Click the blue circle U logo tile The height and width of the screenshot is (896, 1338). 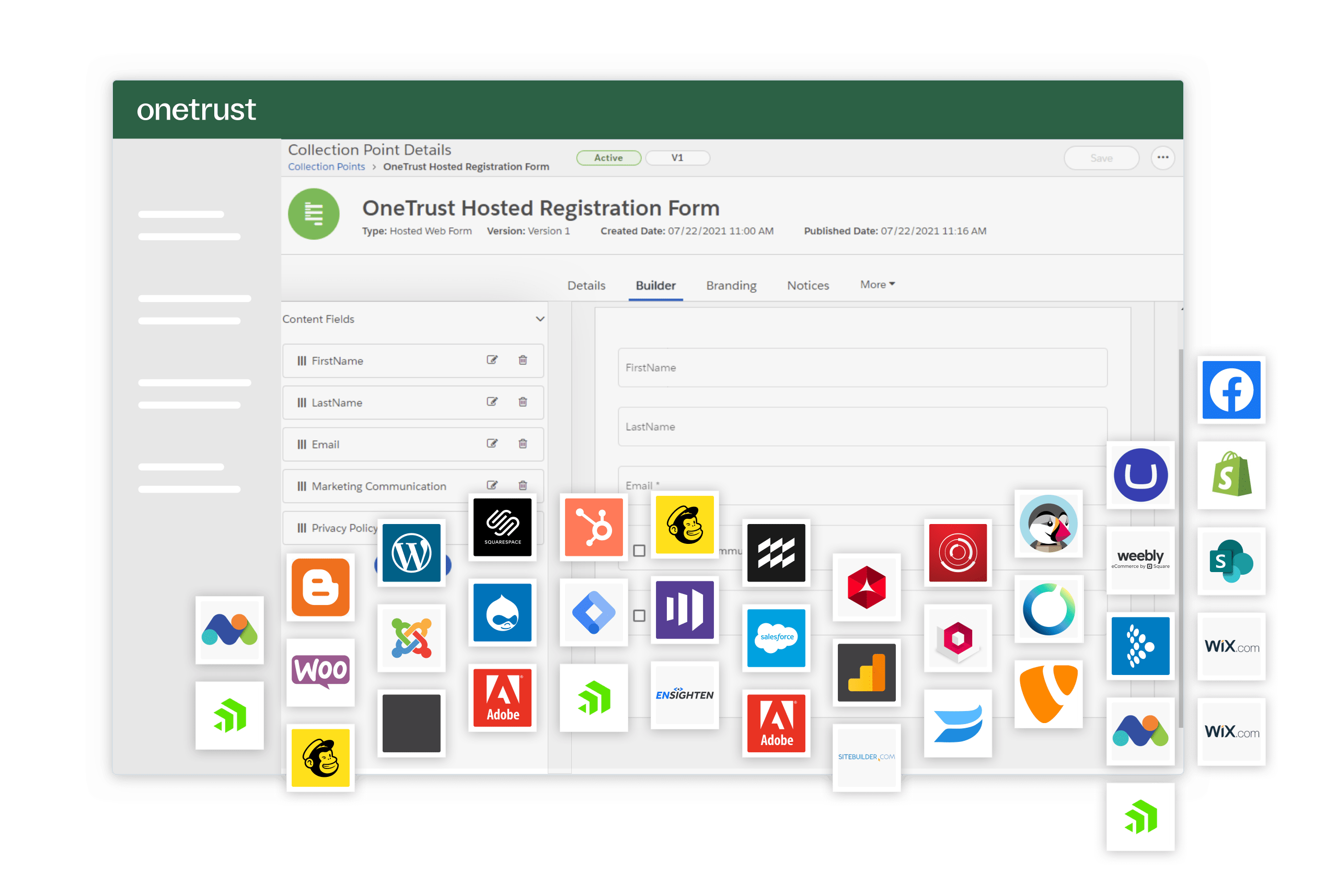pyautogui.click(x=1140, y=475)
